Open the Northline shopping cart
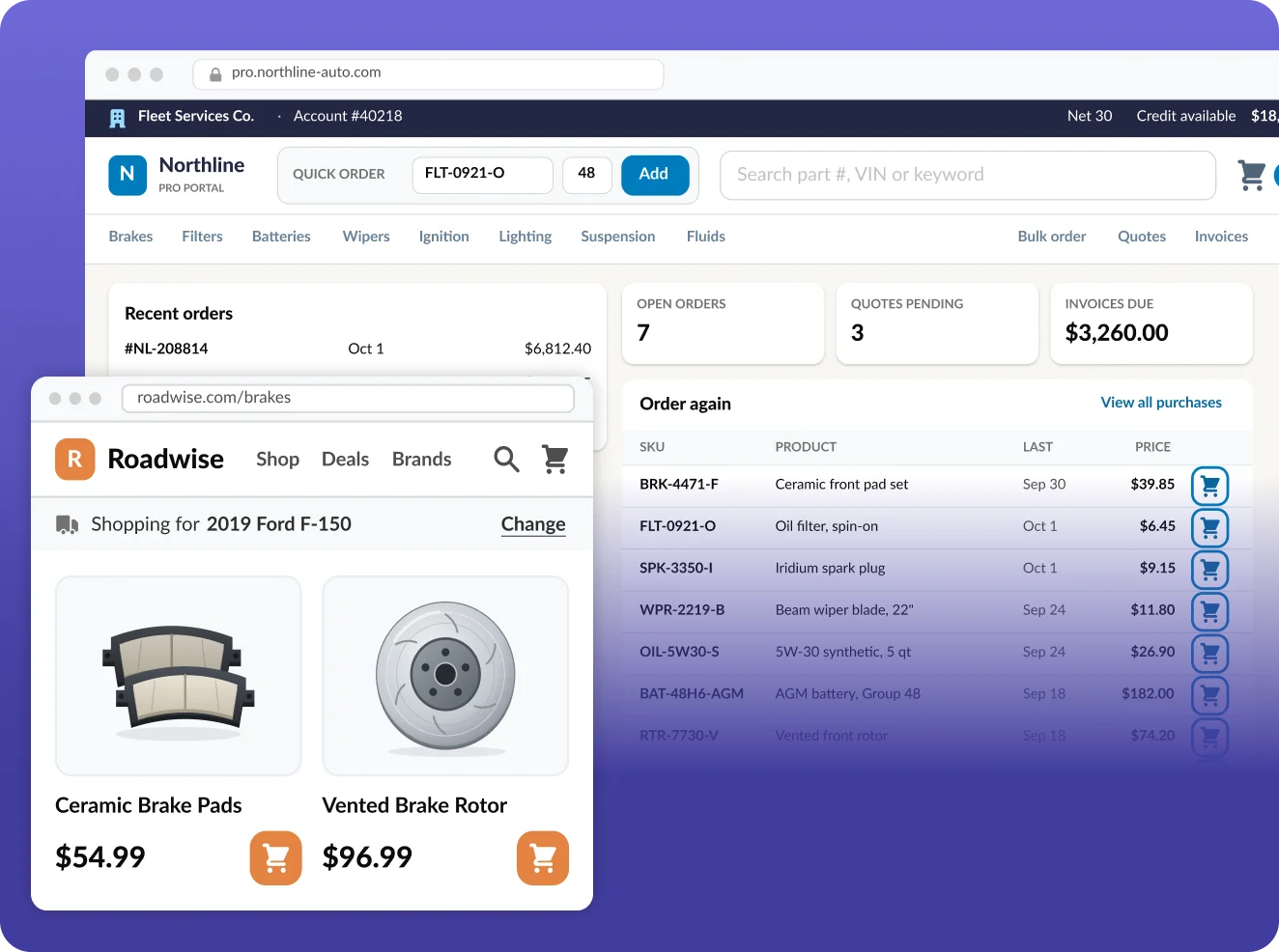Viewport: 1279px width, 952px height. point(1252,175)
